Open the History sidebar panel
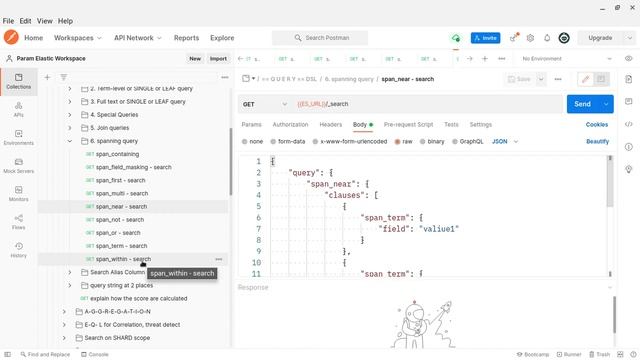 (18, 250)
